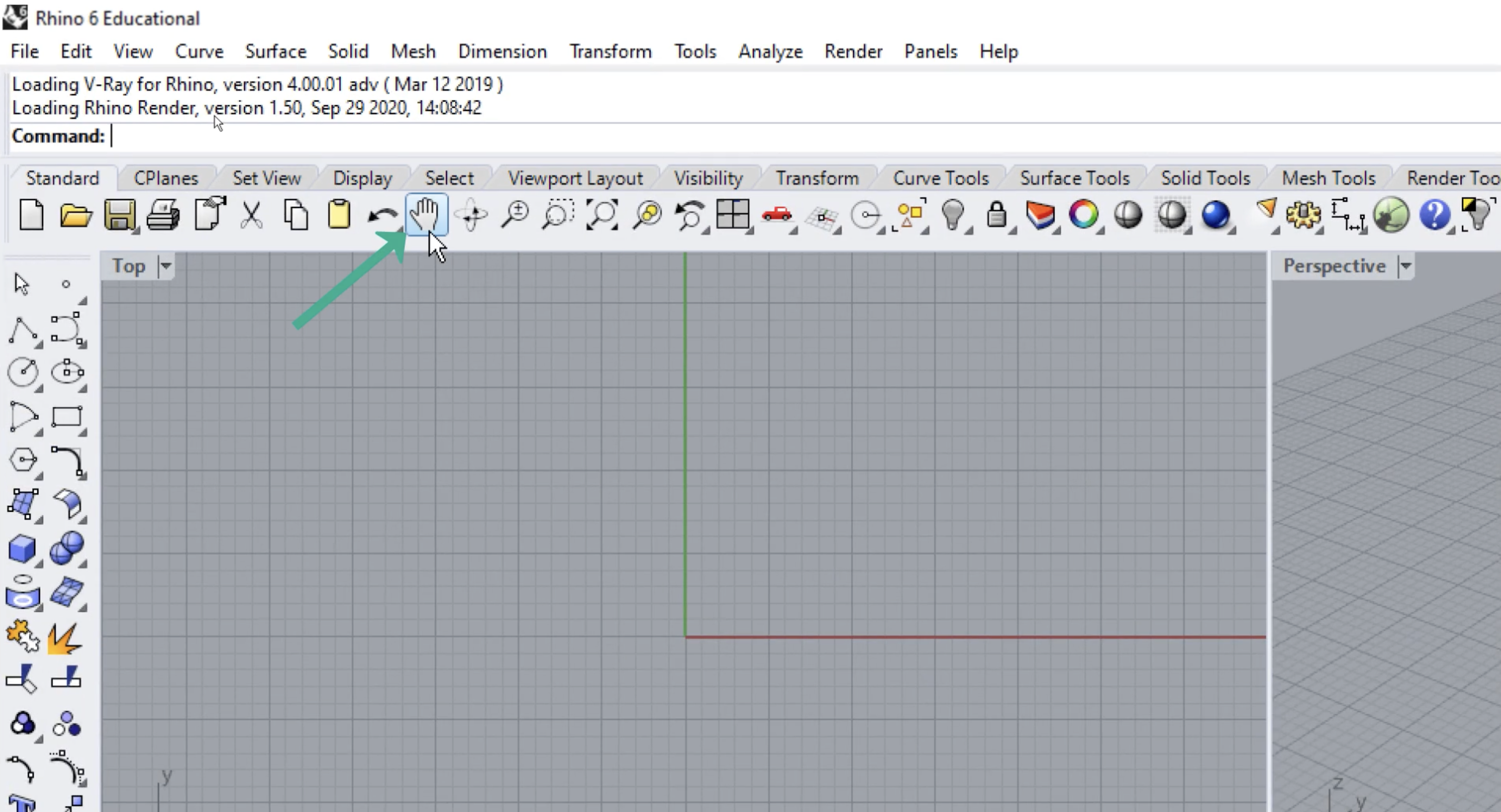Switch to the Curve Tools tab
This screenshot has height=812, width=1501.
(x=940, y=178)
